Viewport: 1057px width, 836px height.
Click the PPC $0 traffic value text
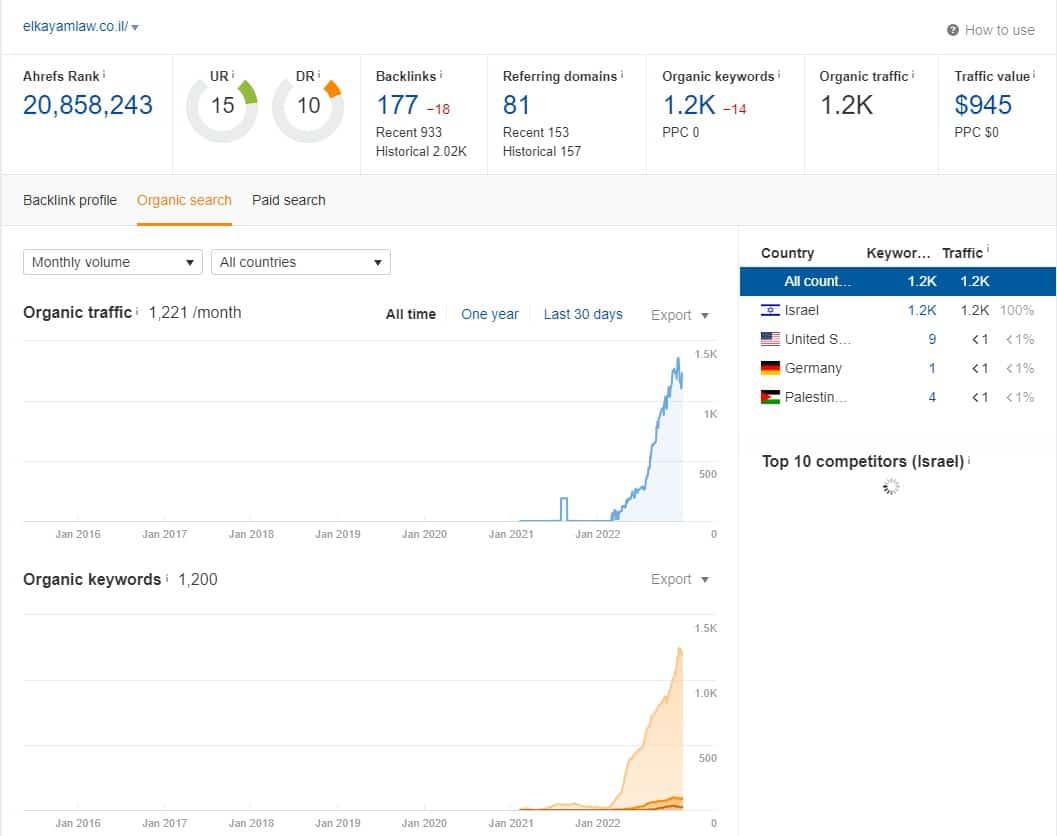pos(976,132)
